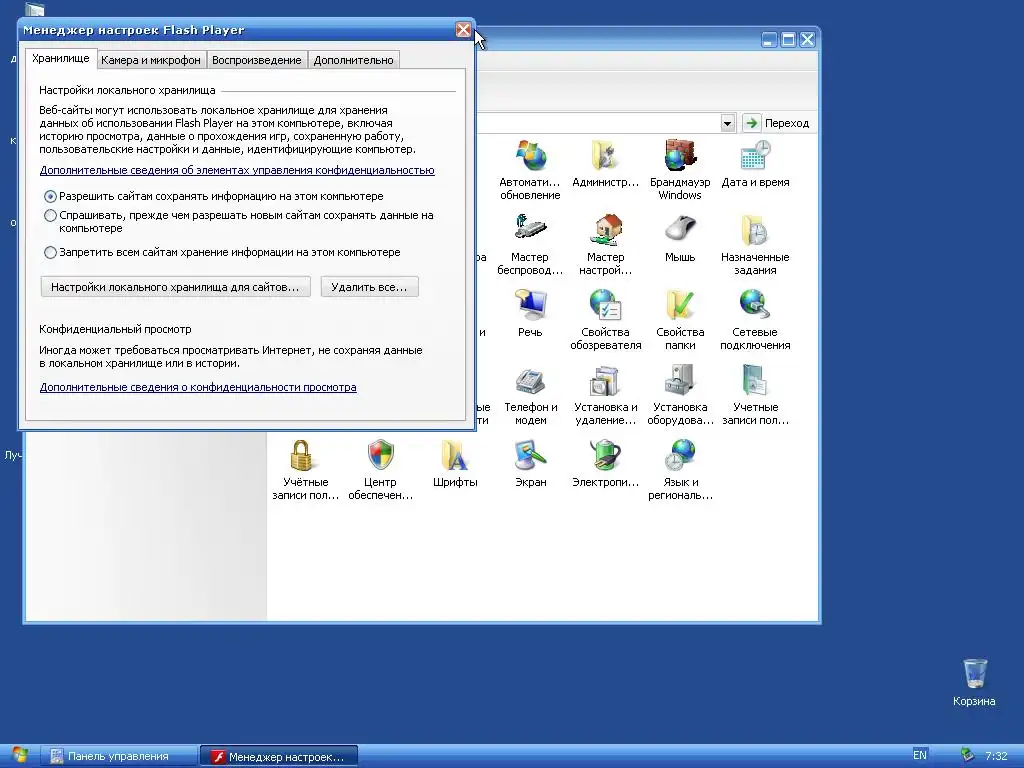Open Мастер беспроводной сети icon
1024x768 pixels.
[530, 229]
